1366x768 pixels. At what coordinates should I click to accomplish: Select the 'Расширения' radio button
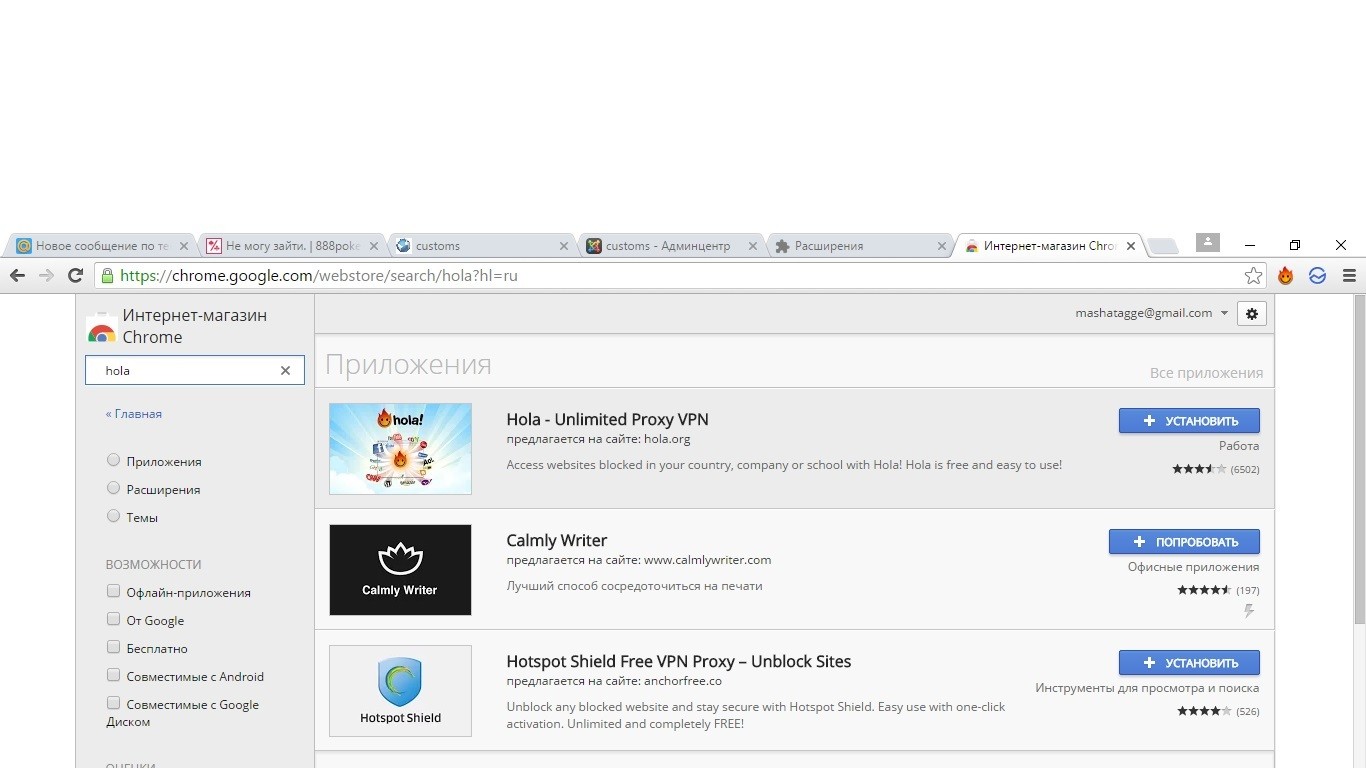coord(113,488)
